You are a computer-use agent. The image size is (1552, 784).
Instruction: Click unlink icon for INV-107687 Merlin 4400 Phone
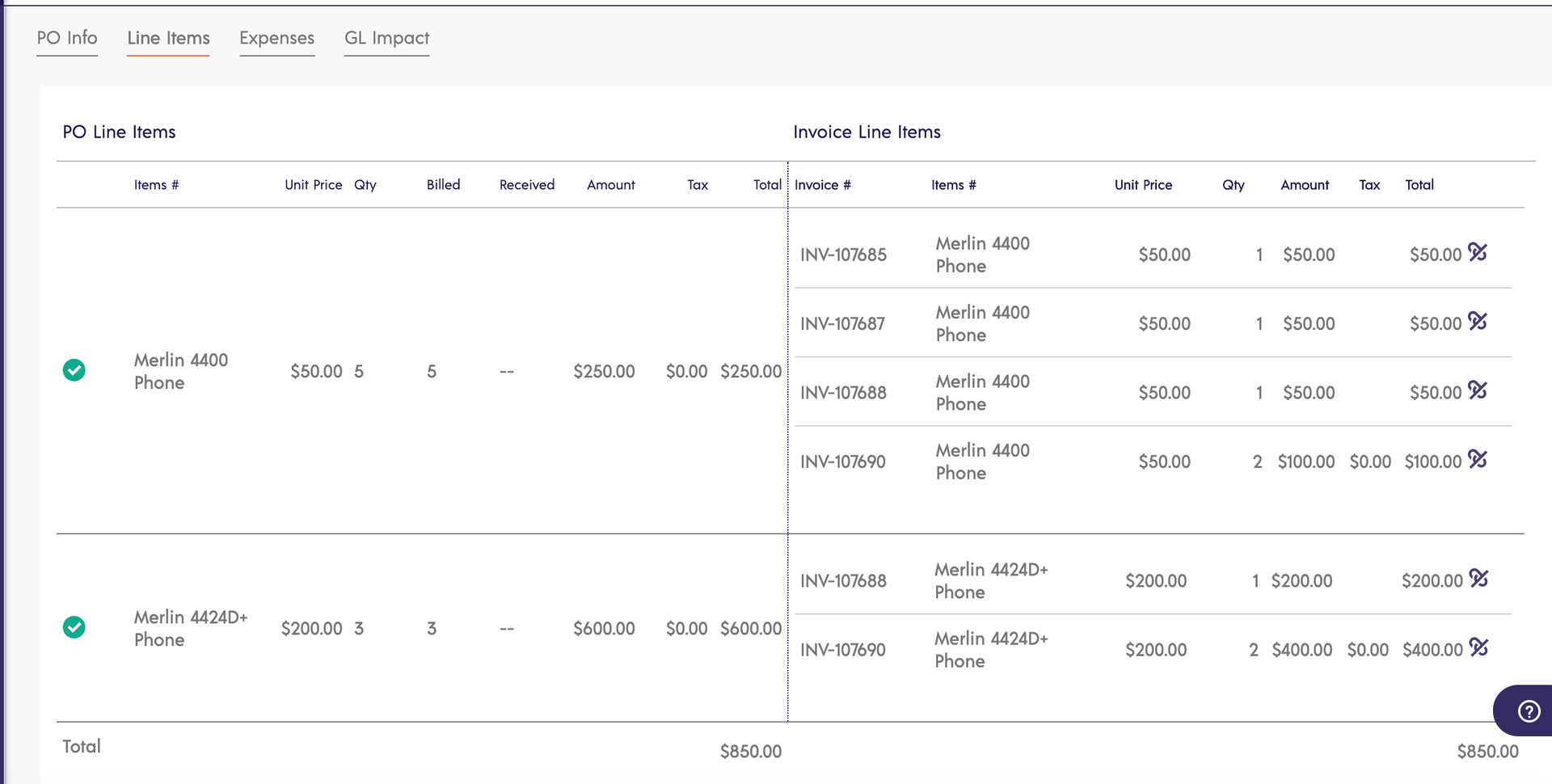click(1478, 321)
